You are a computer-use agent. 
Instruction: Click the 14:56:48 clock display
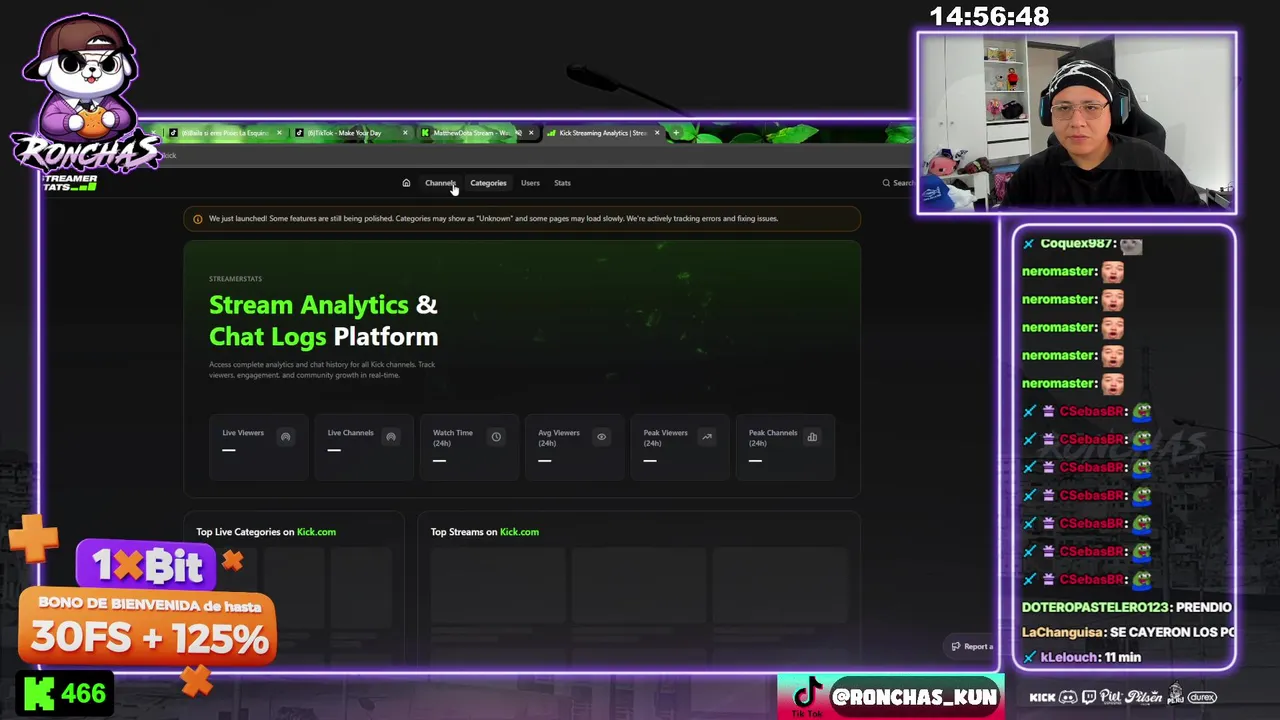[x=989, y=17]
